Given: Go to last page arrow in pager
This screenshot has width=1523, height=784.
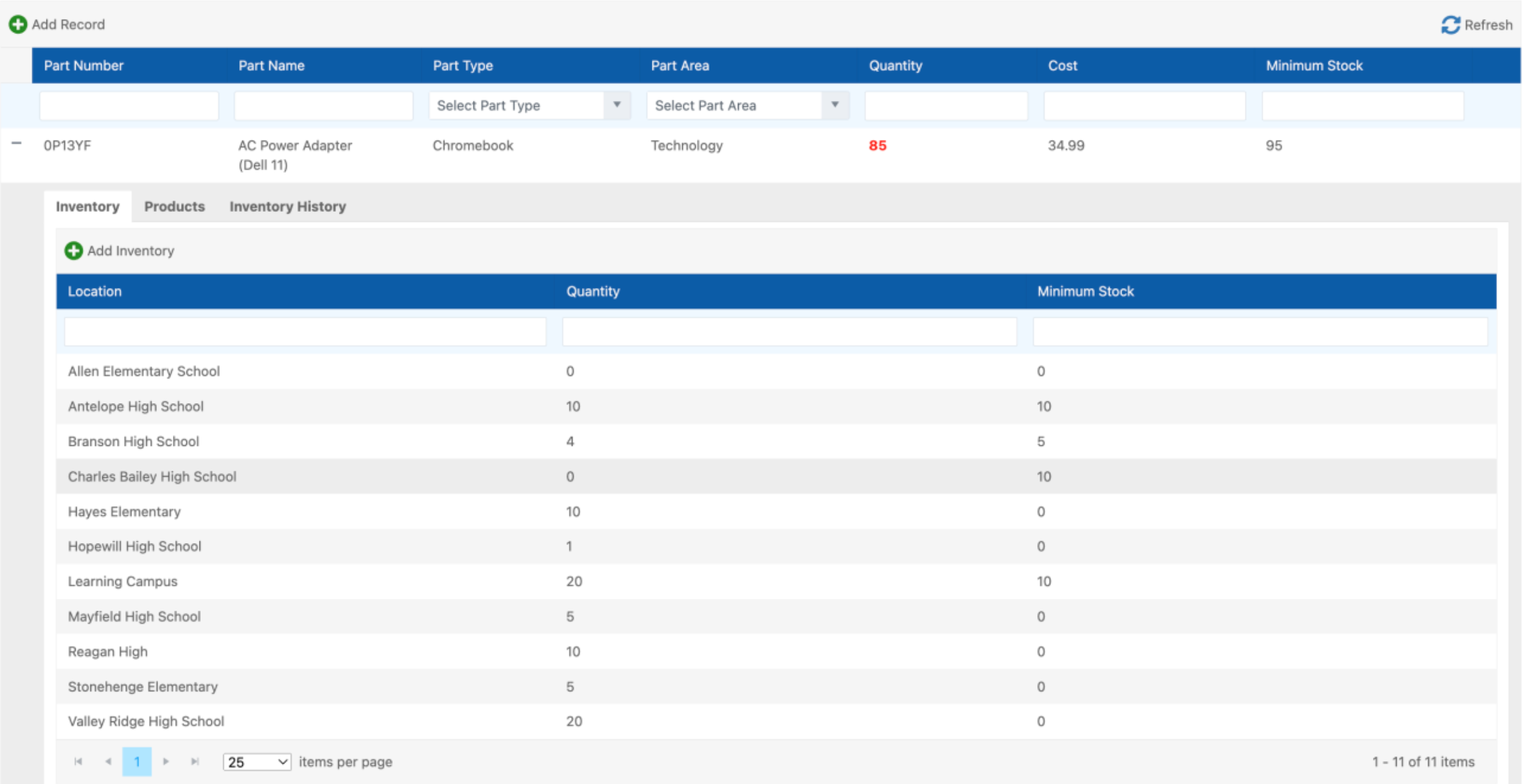Looking at the screenshot, I should (195, 762).
